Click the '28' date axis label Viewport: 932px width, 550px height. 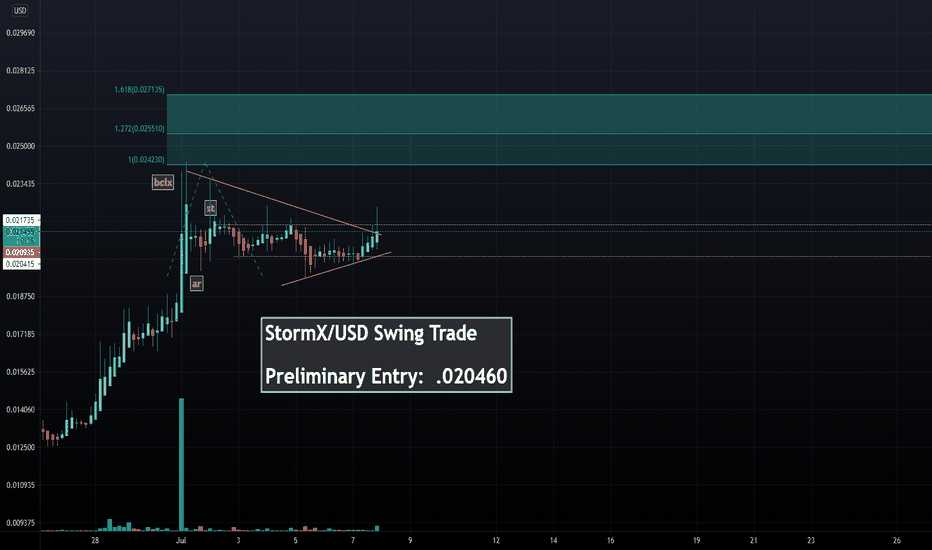[95, 540]
